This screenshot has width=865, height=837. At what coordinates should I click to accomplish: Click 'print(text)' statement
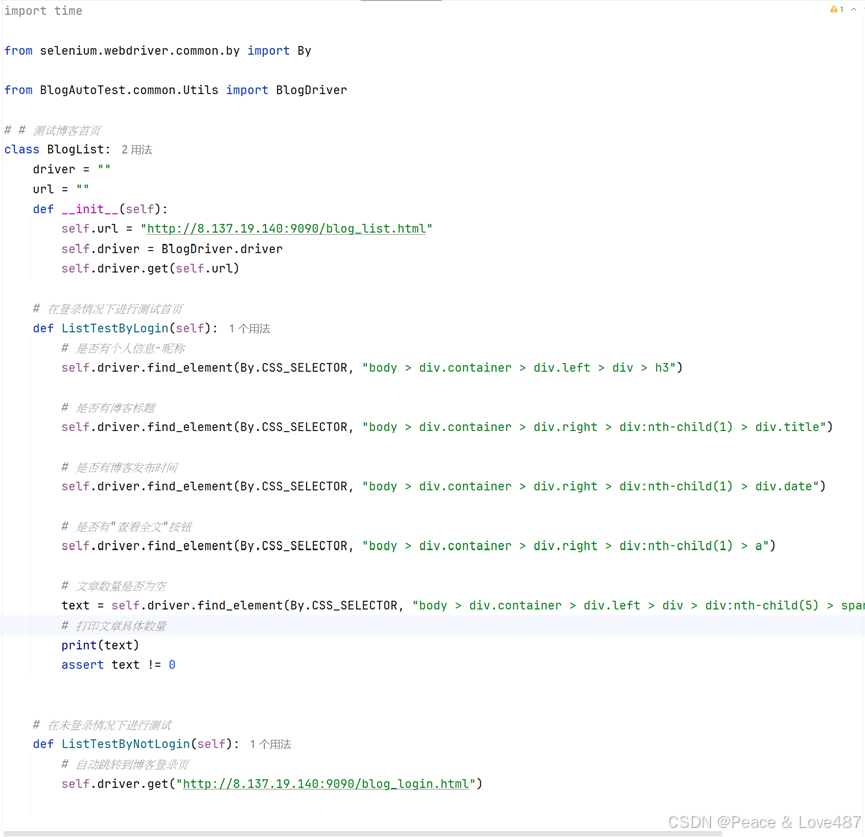click(100, 645)
